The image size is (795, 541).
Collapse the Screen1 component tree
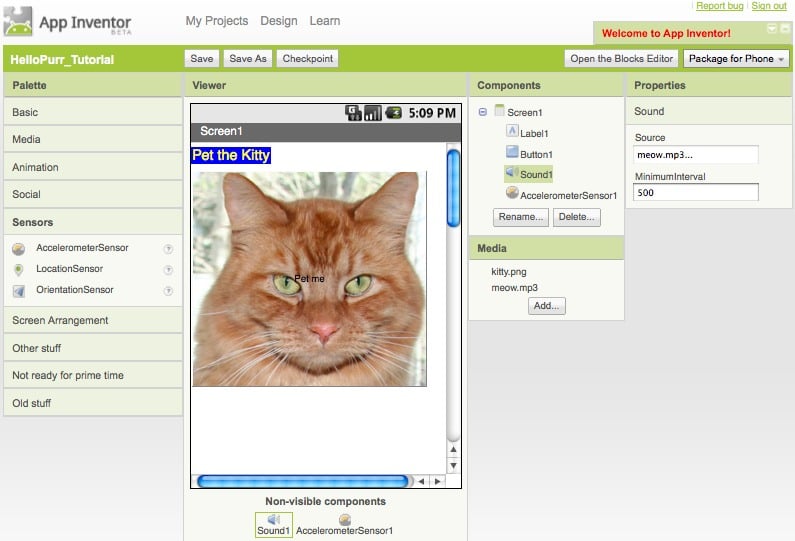tap(483, 112)
